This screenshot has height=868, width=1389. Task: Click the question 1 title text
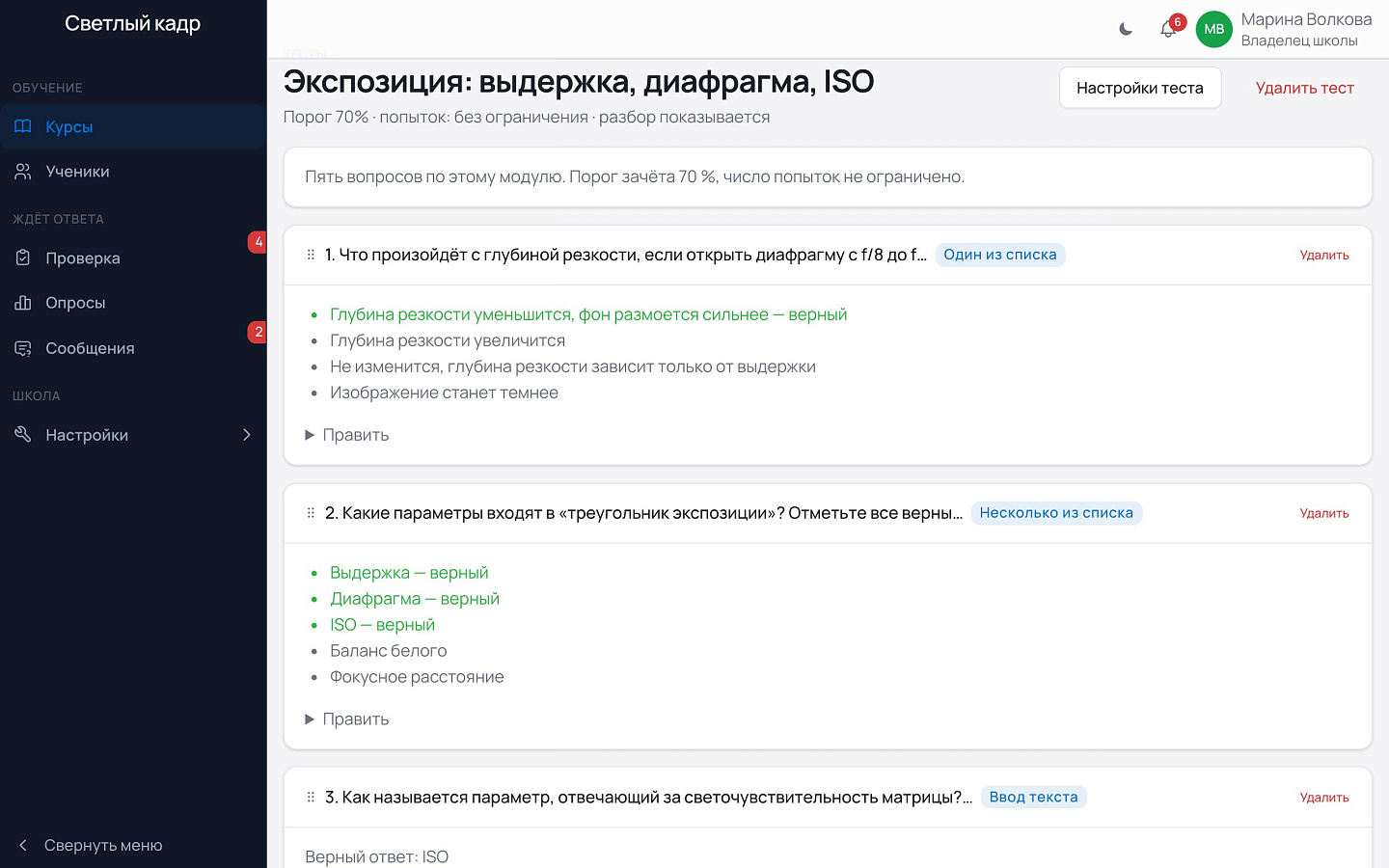[626, 255]
